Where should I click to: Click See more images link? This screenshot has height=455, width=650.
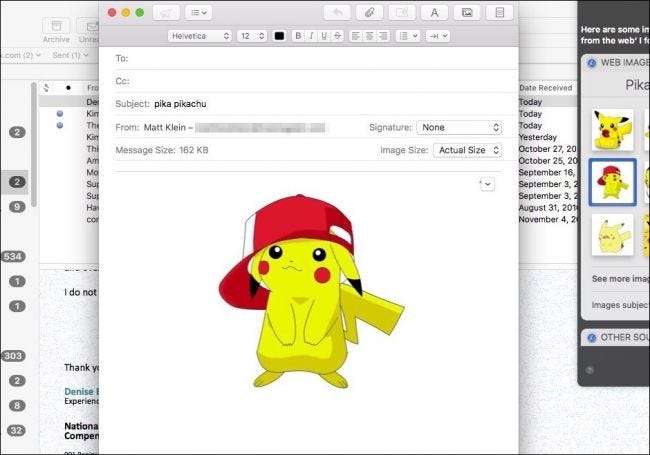(621, 279)
